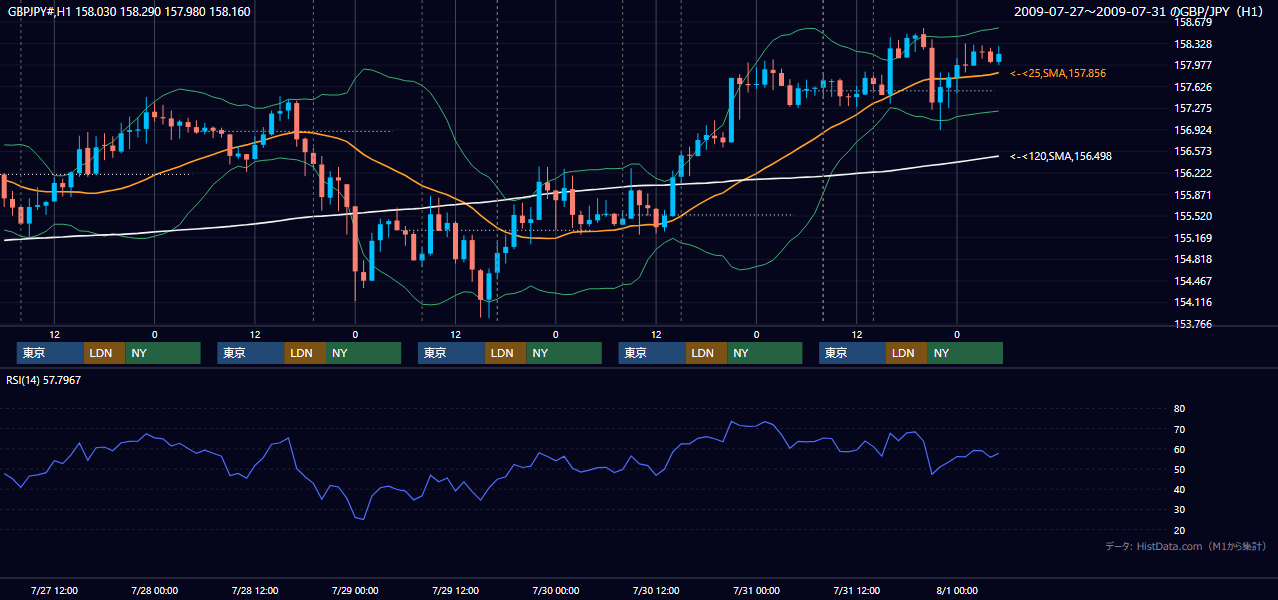Click the 7/31 00:00 time label
This screenshot has width=1278, height=600.
756,590
